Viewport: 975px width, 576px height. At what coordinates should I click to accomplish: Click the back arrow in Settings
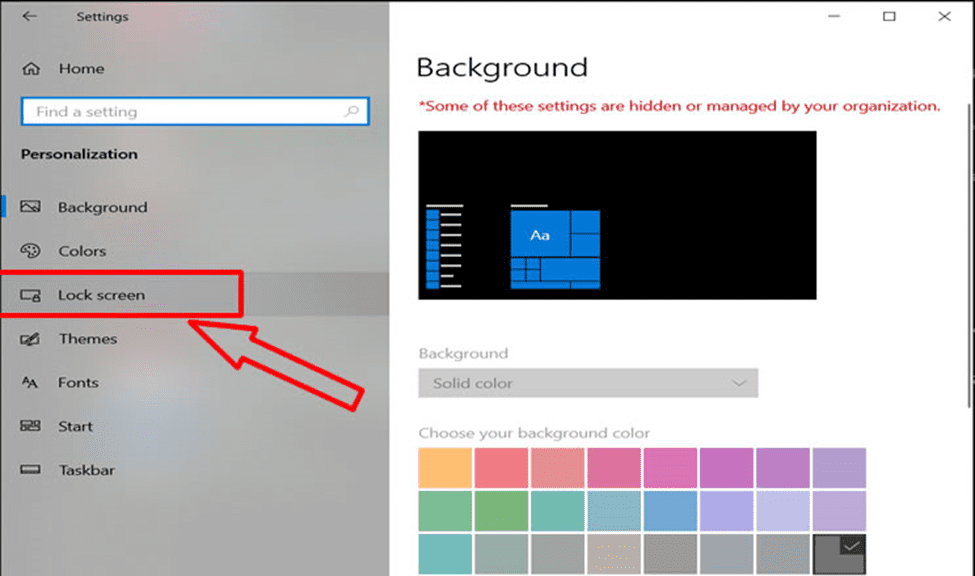click(x=29, y=16)
